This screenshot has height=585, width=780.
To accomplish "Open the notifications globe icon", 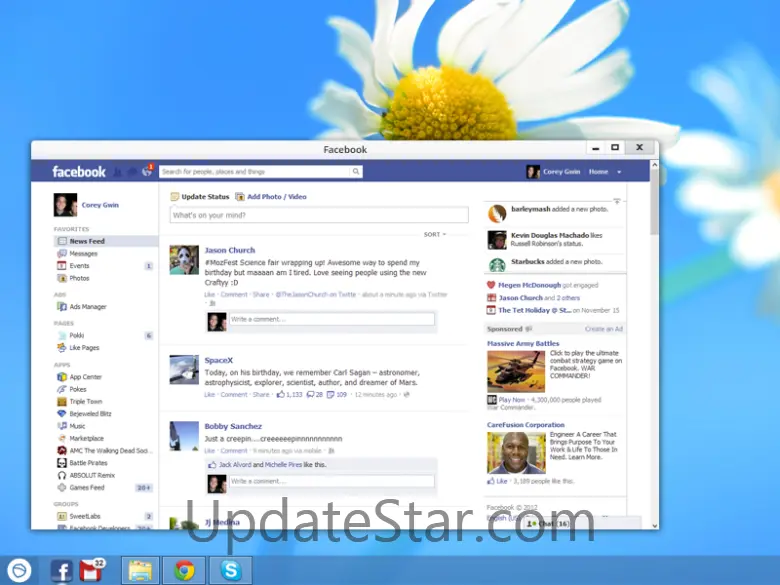I will click(147, 172).
